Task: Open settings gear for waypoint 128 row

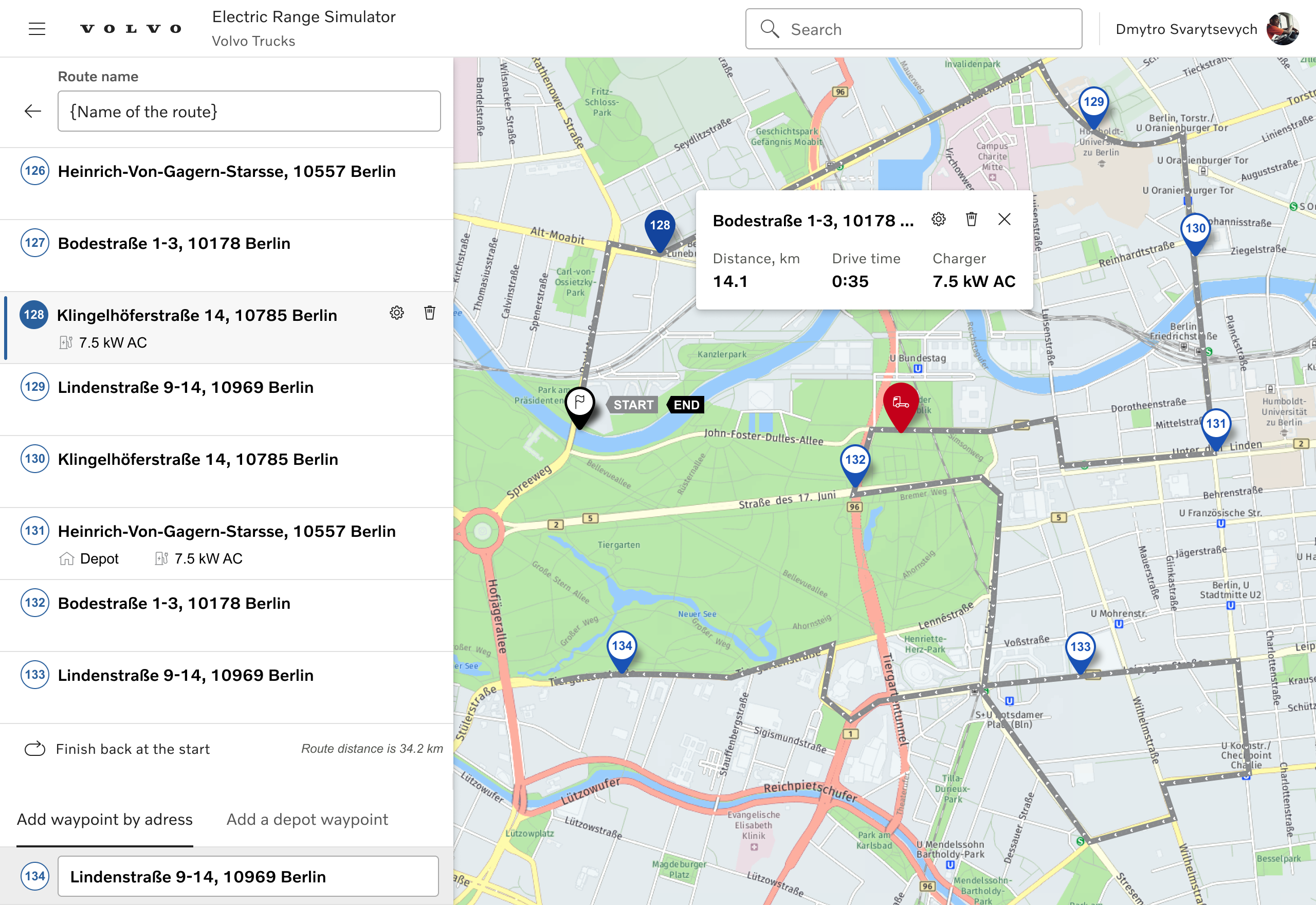Action: click(397, 313)
